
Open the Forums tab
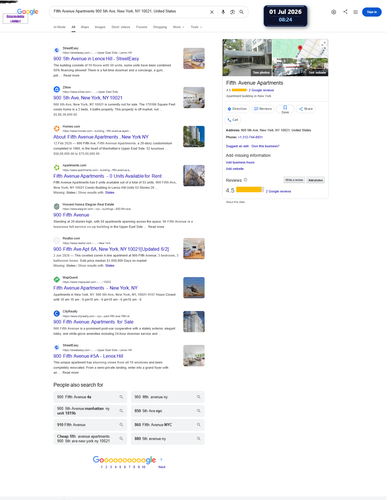tap(143, 27)
